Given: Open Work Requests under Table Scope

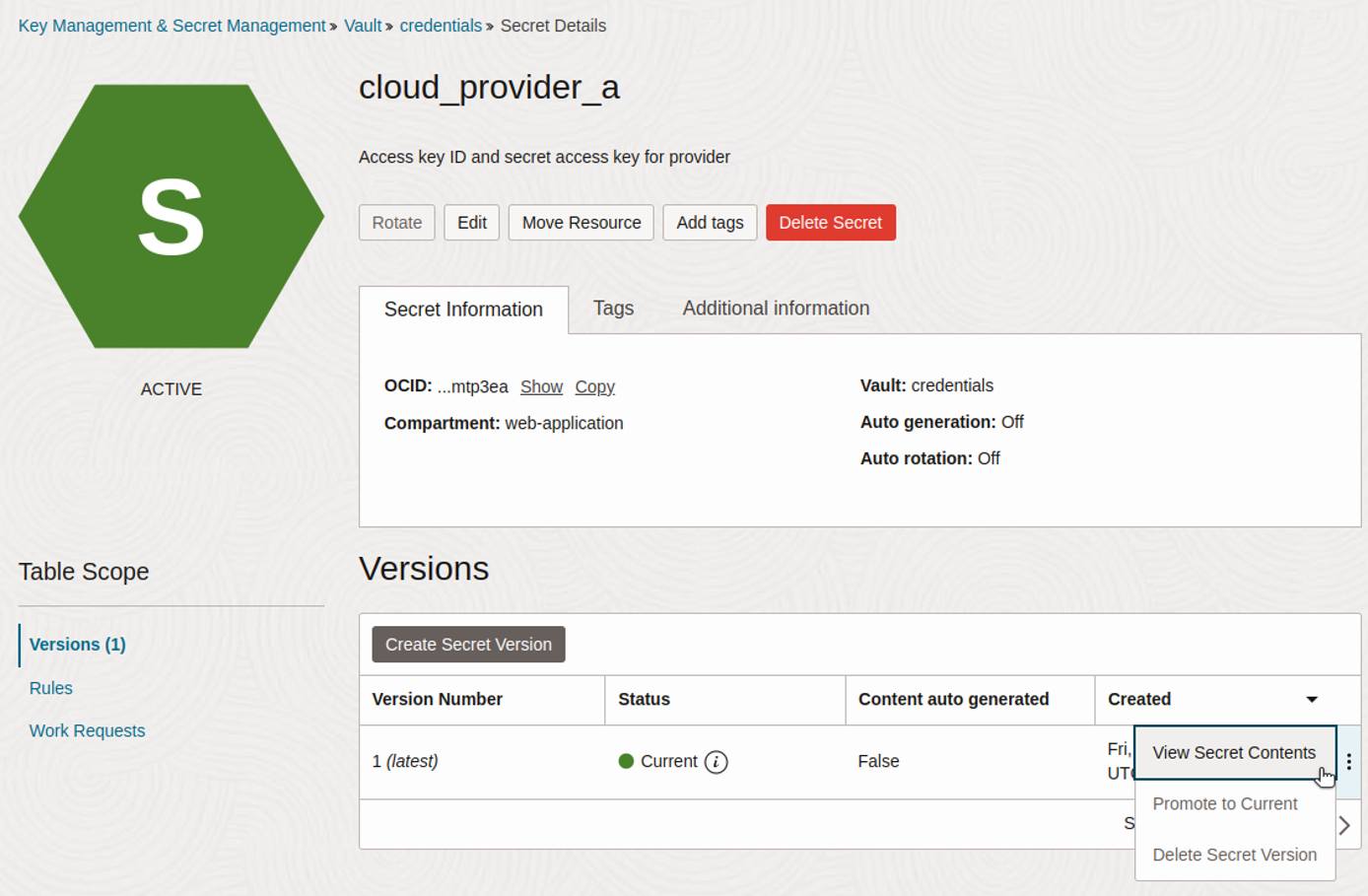Looking at the screenshot, I should click(x=87, y=730).
